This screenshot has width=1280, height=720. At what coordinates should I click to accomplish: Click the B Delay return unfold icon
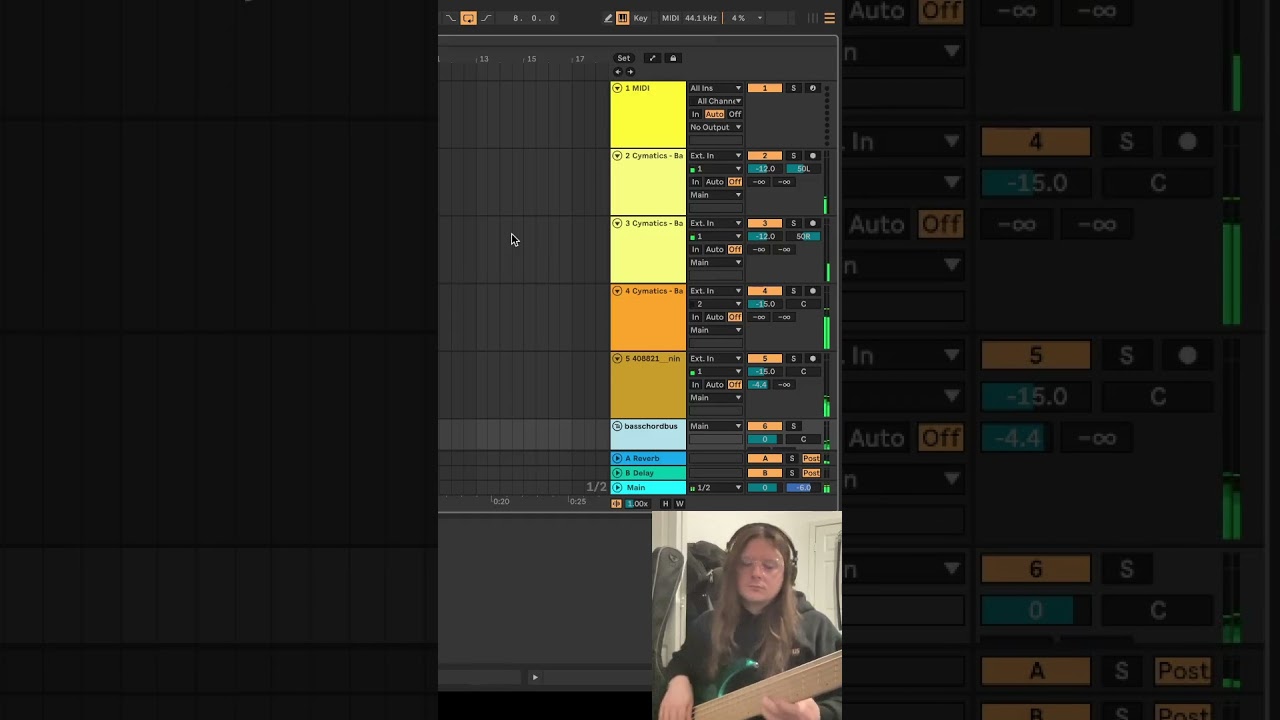(x=617, y=473)
